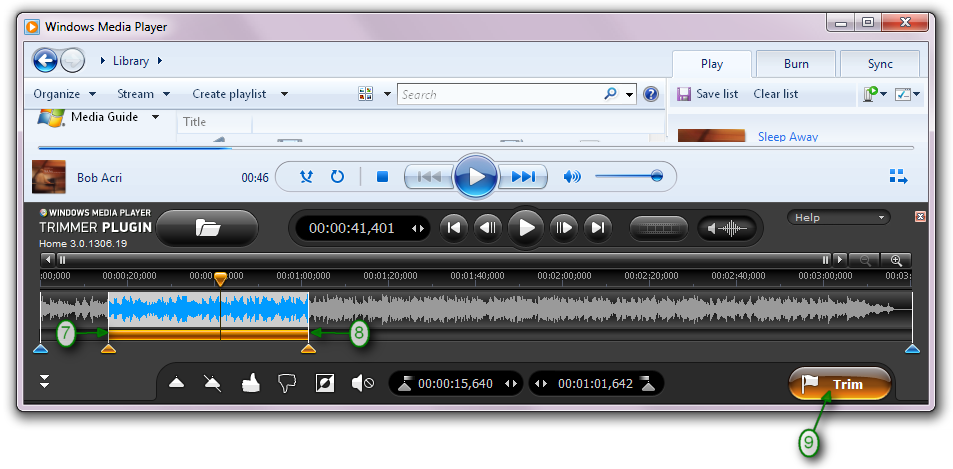
Task: Adjust end time using its arrows
Action: click(541, 384)
